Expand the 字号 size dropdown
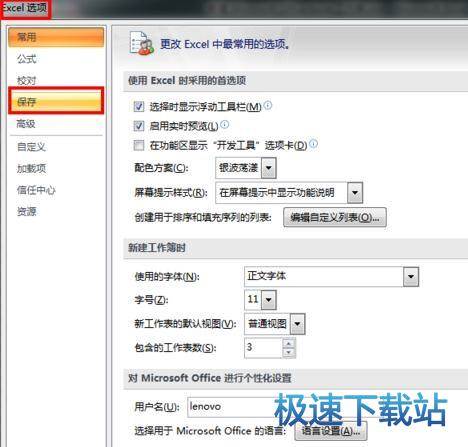The height and width of the screenshot is (447, 468). pos(269,300)
